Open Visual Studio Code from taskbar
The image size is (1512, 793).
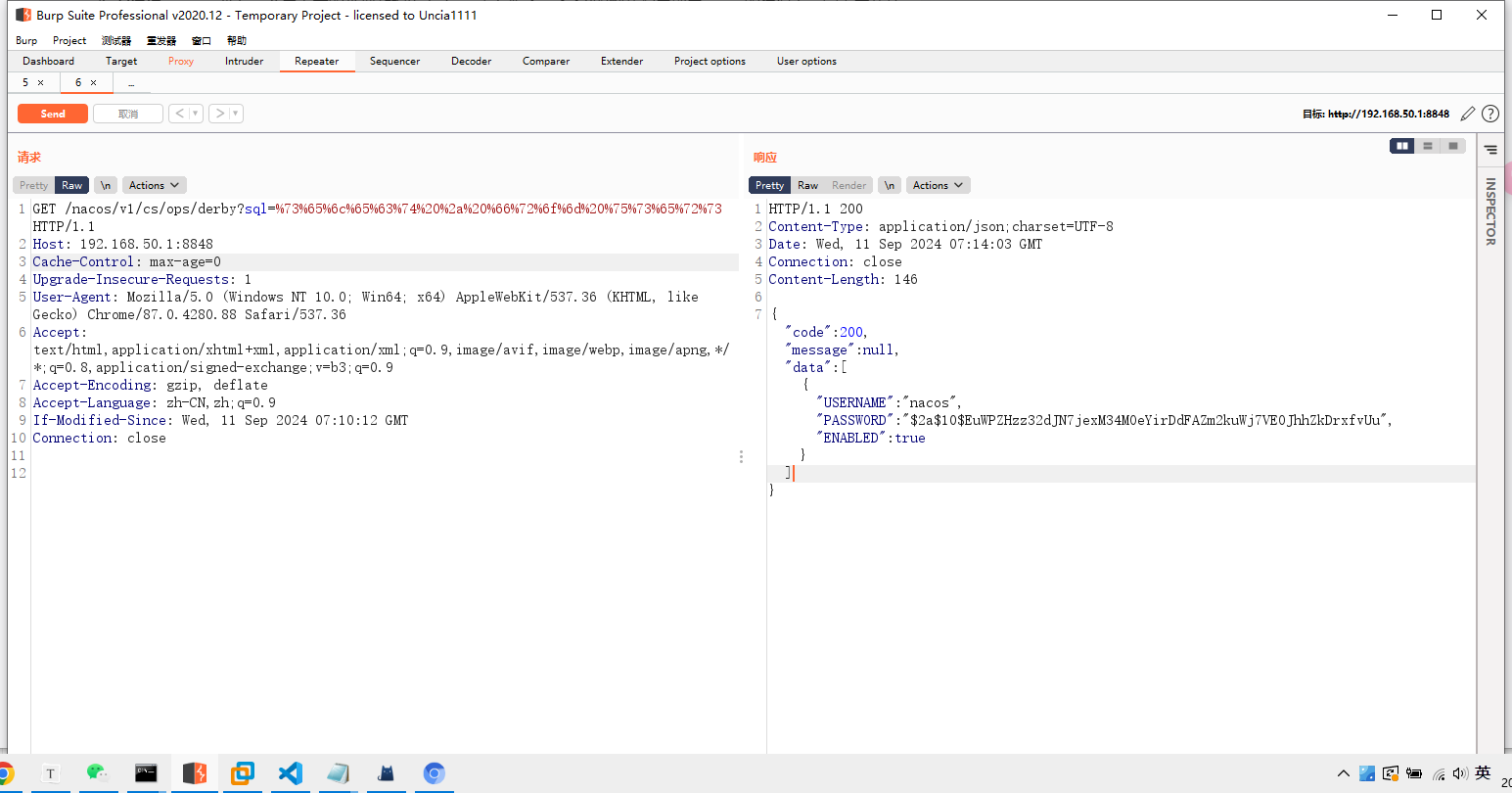291,773
